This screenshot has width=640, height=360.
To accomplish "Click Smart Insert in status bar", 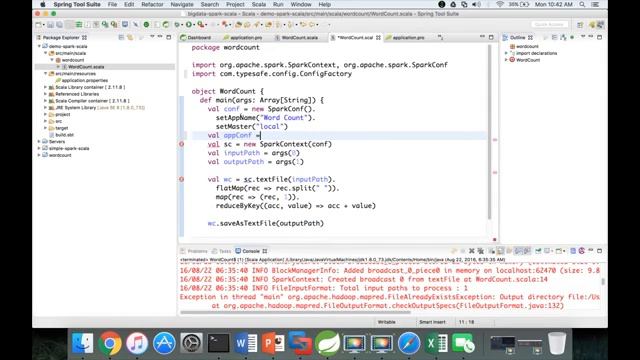I will point(432,322).
